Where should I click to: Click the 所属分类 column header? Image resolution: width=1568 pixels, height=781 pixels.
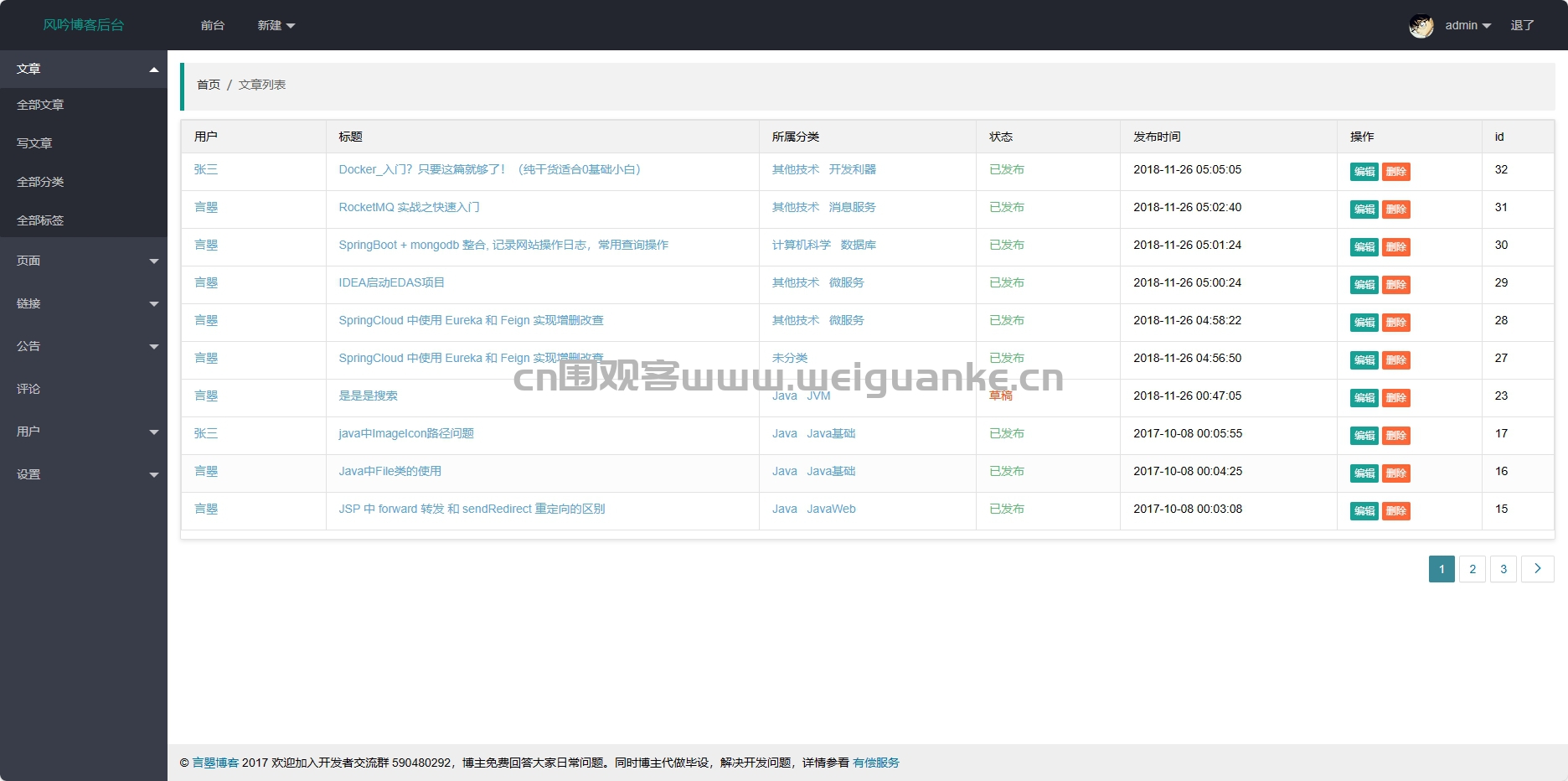click(x=796, y=137)
